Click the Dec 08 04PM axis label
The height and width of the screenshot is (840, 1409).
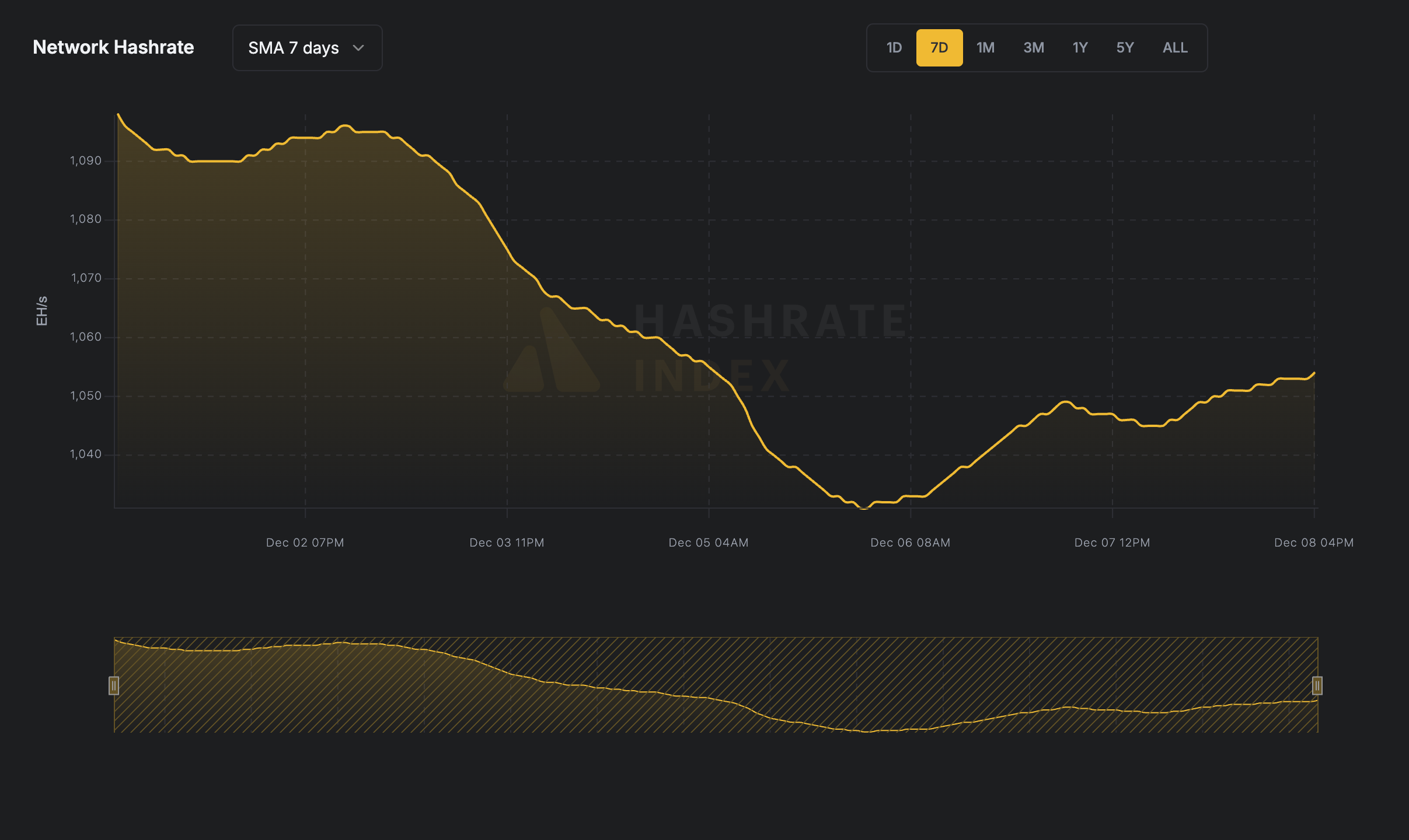1313,542
